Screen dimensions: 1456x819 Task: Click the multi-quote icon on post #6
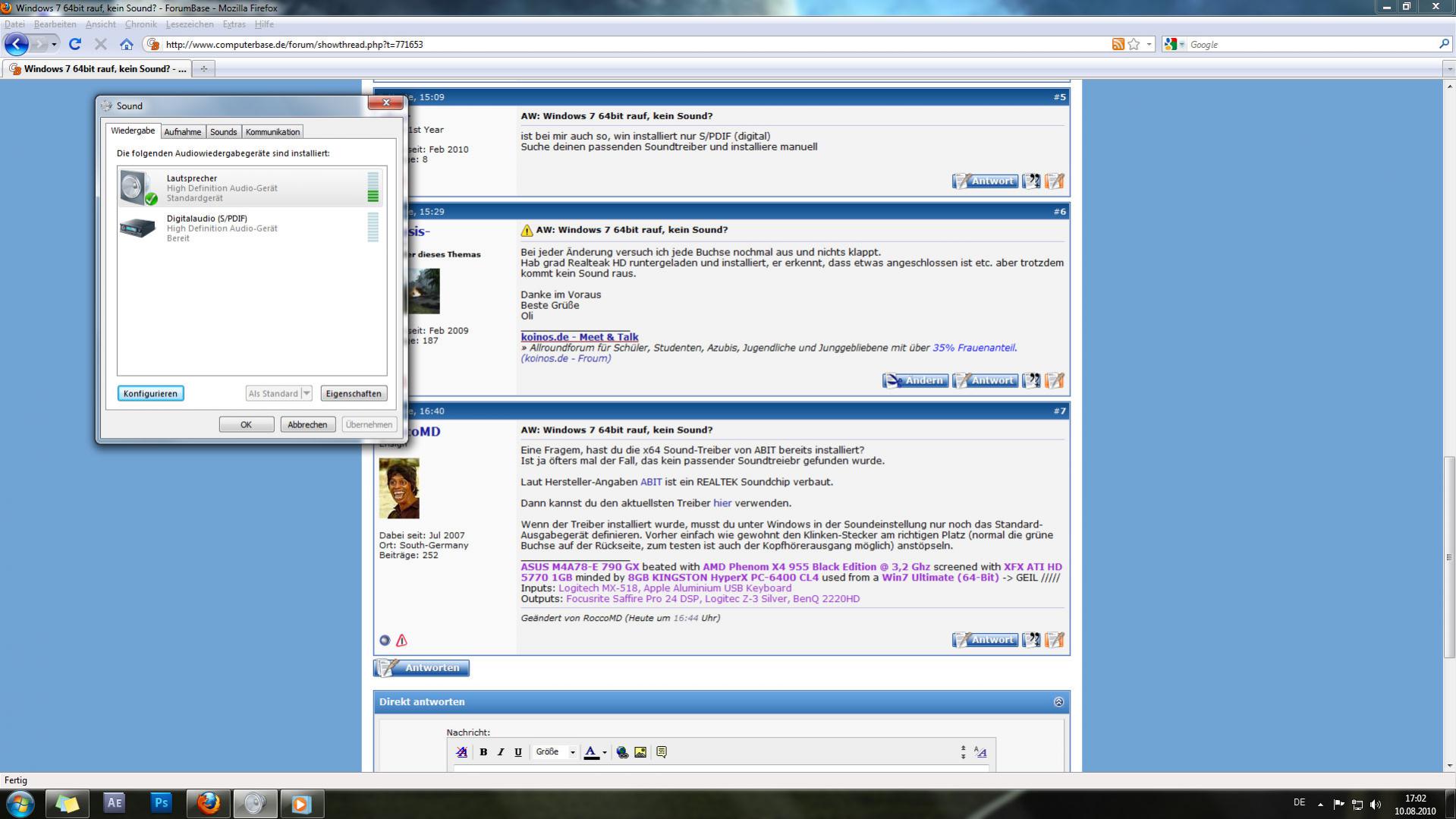pyautogui.click(x=1031, y=380)
